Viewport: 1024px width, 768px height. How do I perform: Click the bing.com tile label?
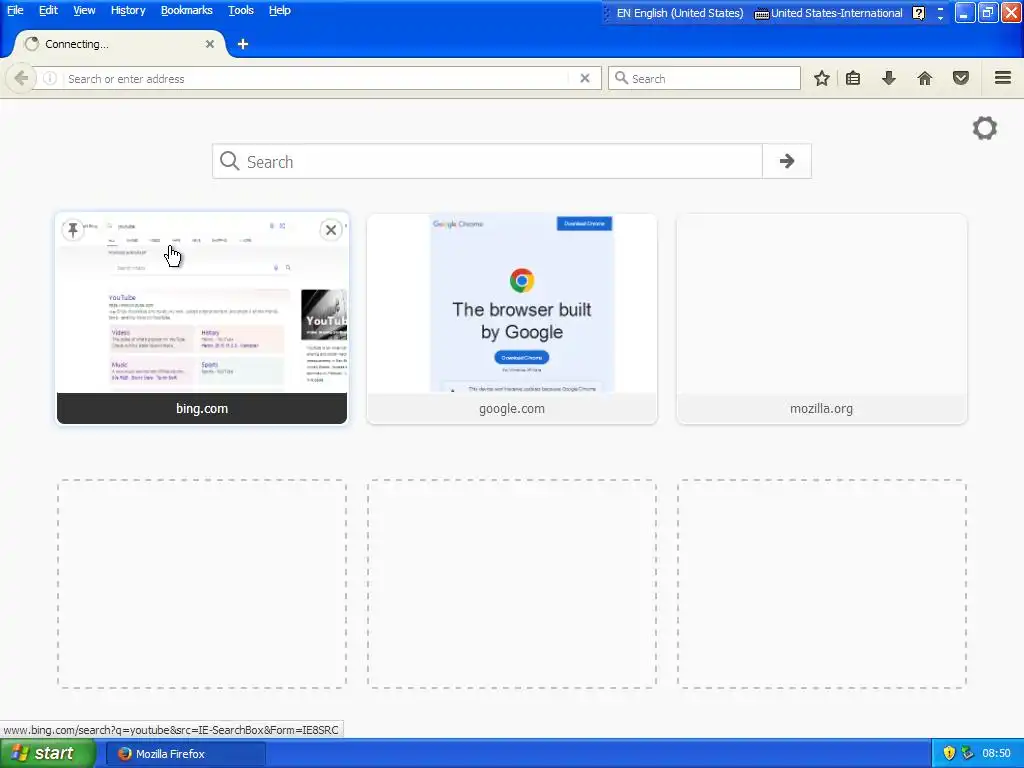pyautogui.click(x=202, y=409)
